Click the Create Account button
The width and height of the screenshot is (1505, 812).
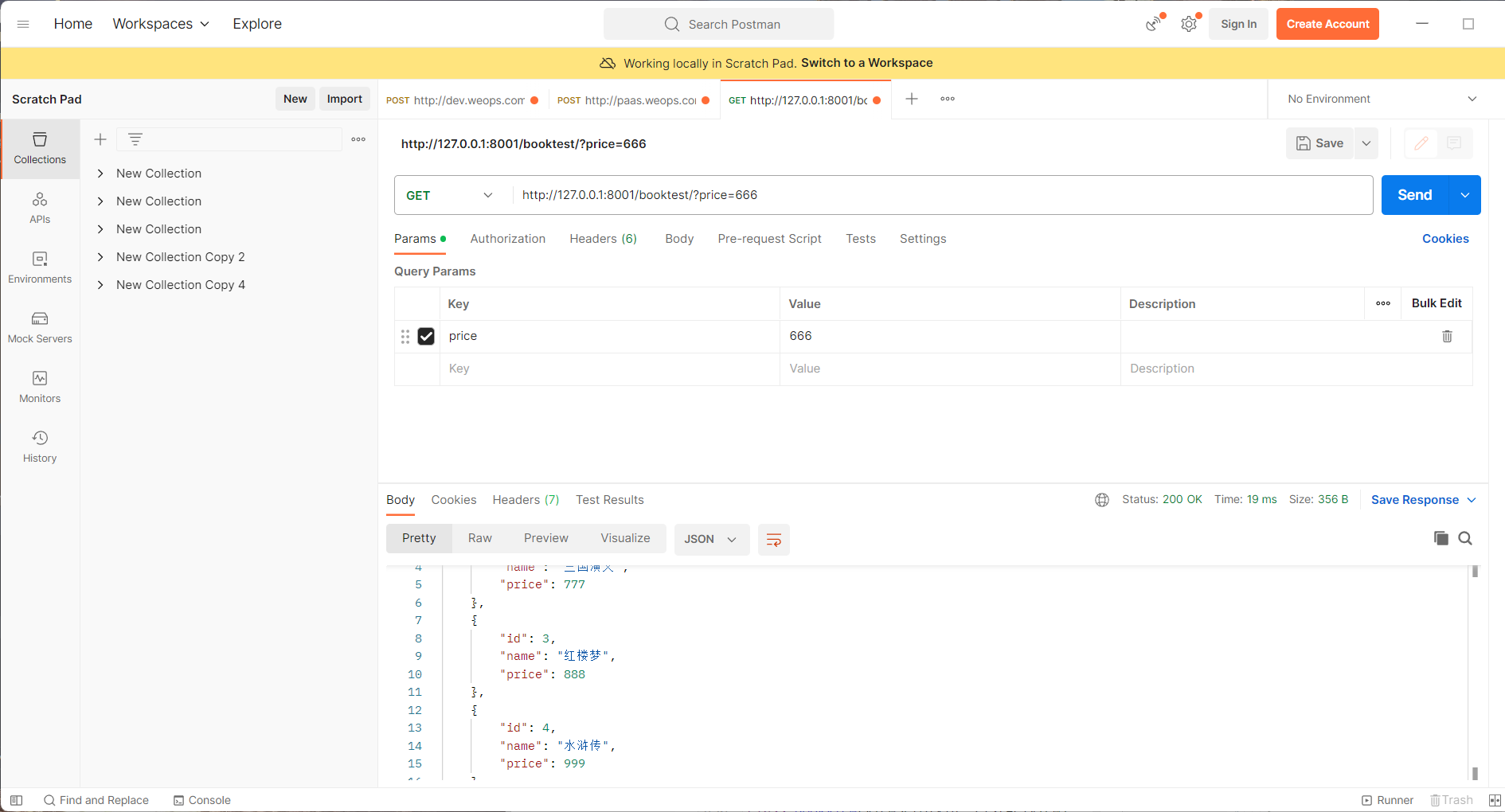pos(1327,24)
